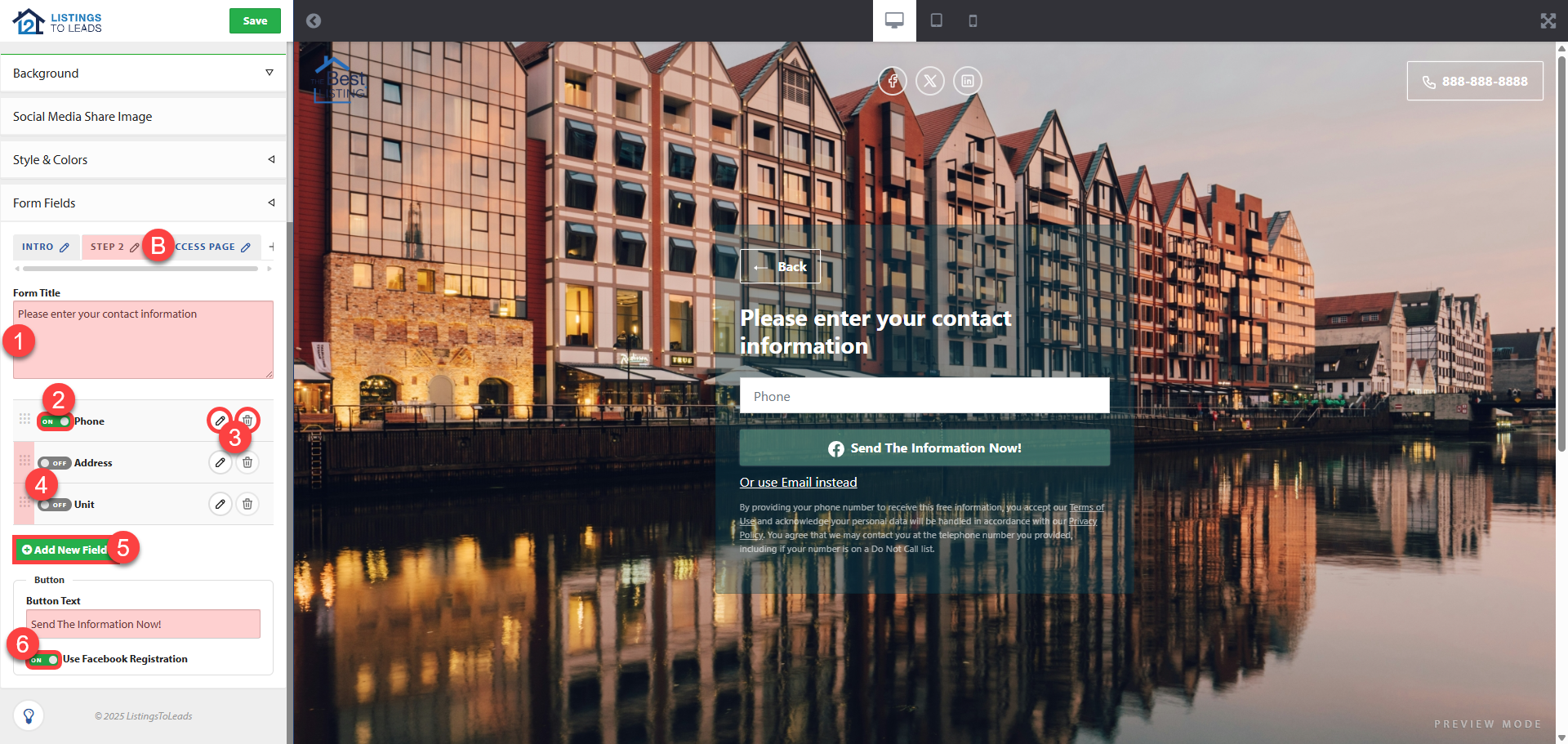
Task: Collapse the Form Fields section
Action: pos(143,203)
